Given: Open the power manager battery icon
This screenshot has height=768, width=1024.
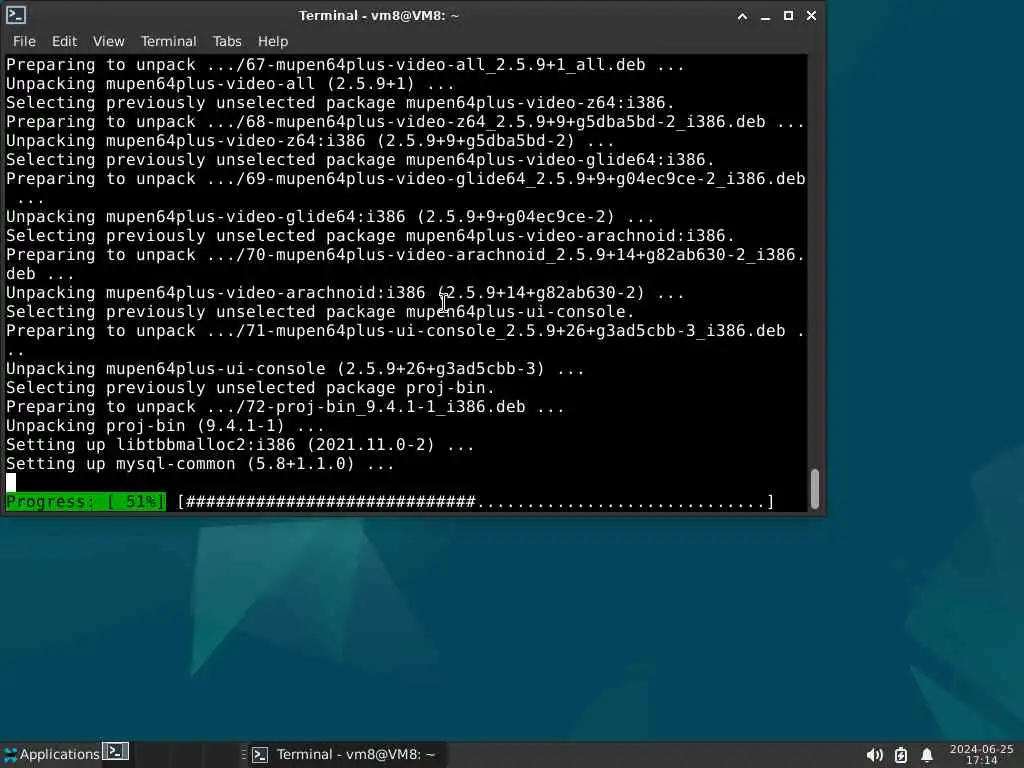Looking at the screenshot, I should (x=901, y=756).
